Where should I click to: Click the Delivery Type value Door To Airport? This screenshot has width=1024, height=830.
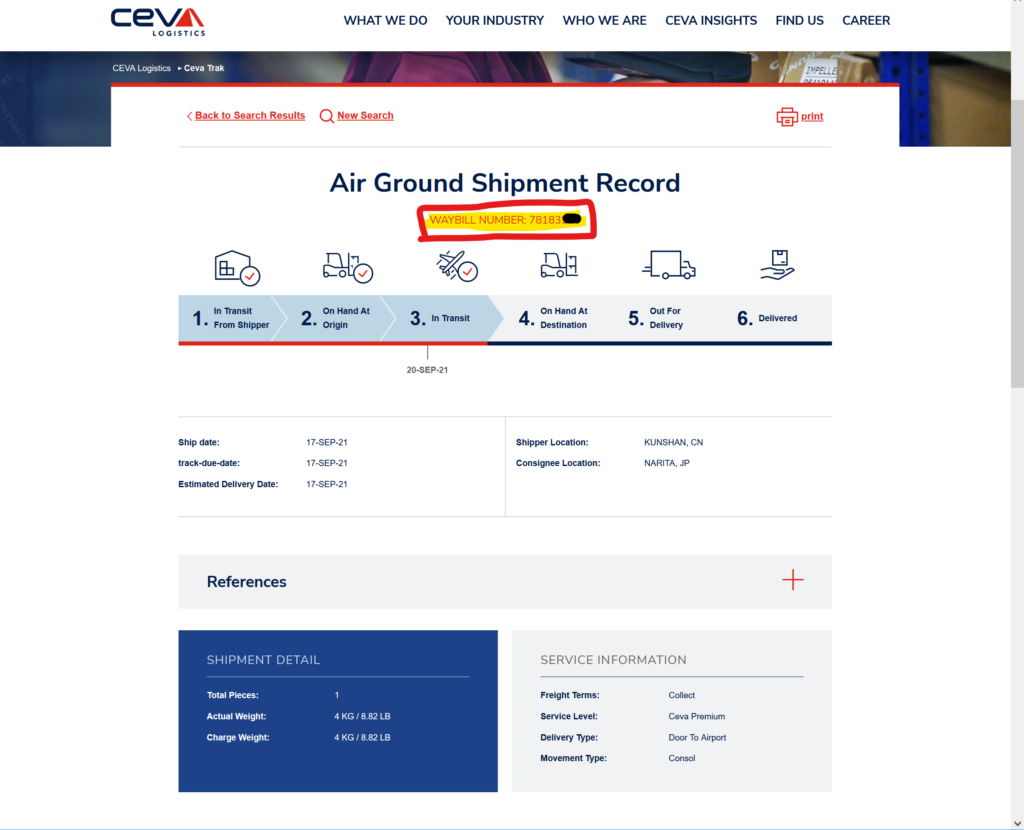tap(697, 737)
